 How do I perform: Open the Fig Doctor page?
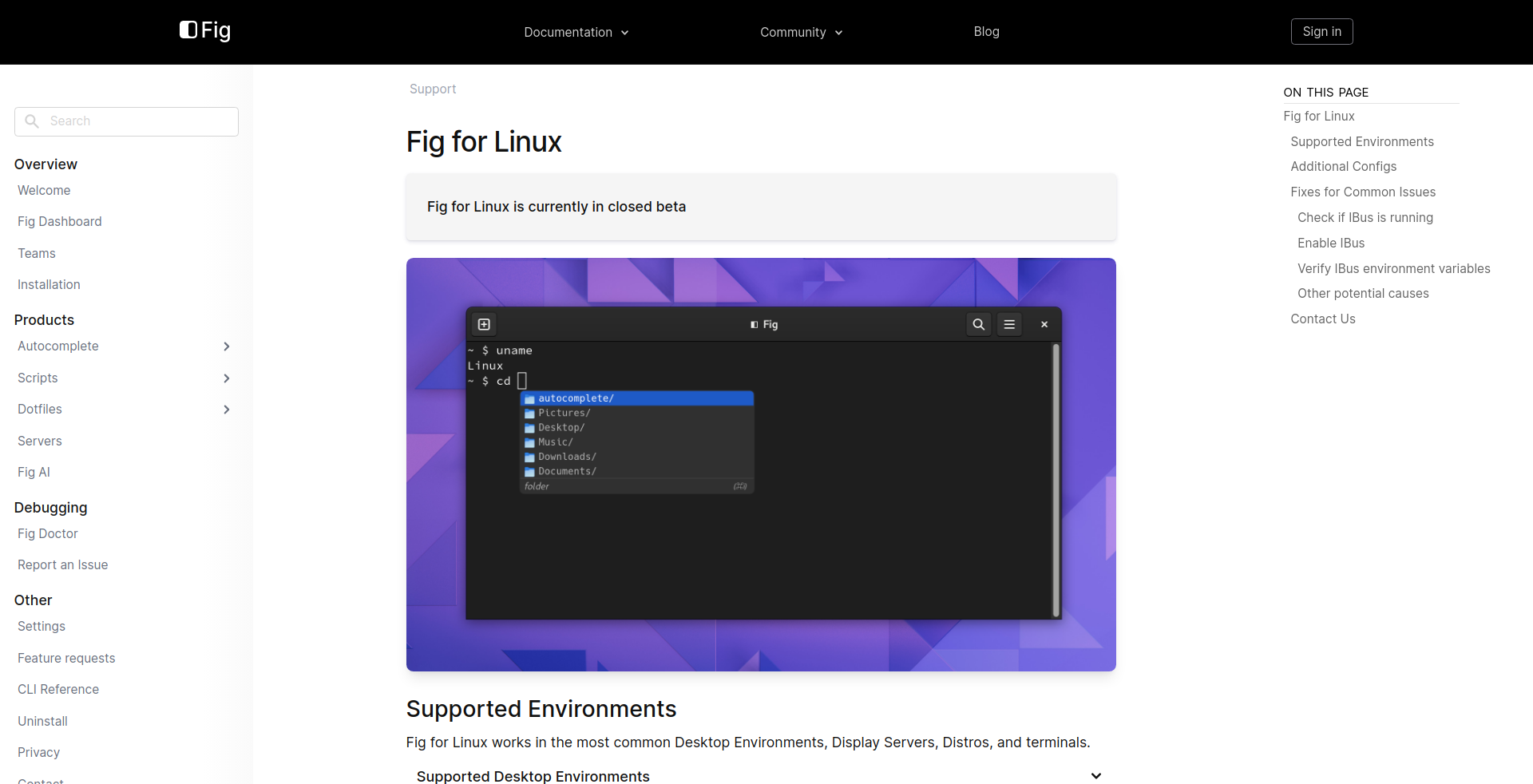48,533
